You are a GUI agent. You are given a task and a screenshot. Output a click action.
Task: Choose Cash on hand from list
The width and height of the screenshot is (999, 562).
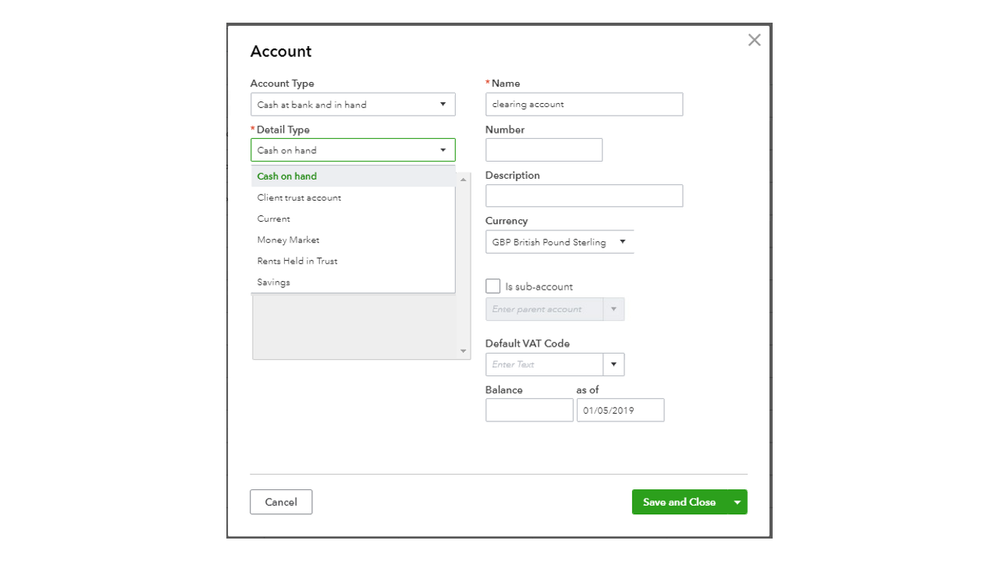click(287, 176)
